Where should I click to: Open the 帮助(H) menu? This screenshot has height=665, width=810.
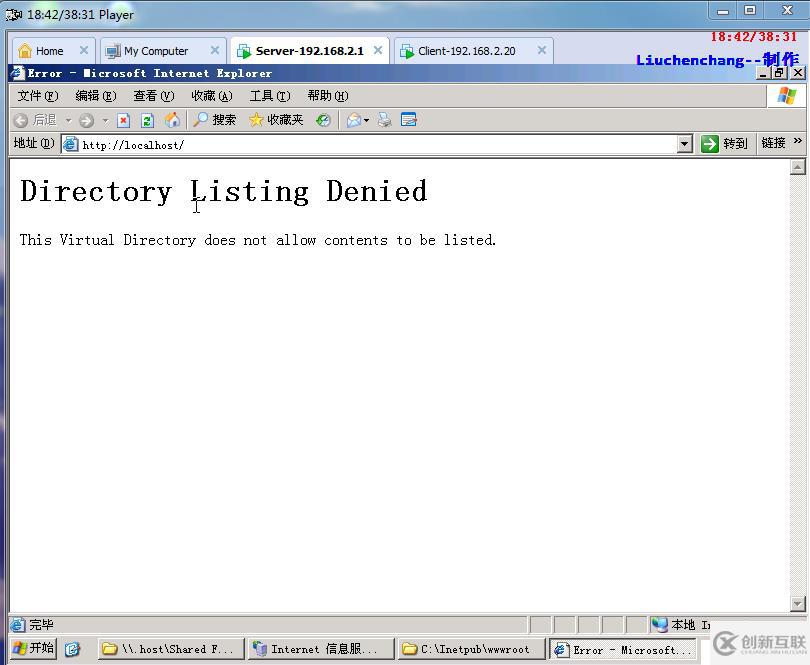[328, 96]
